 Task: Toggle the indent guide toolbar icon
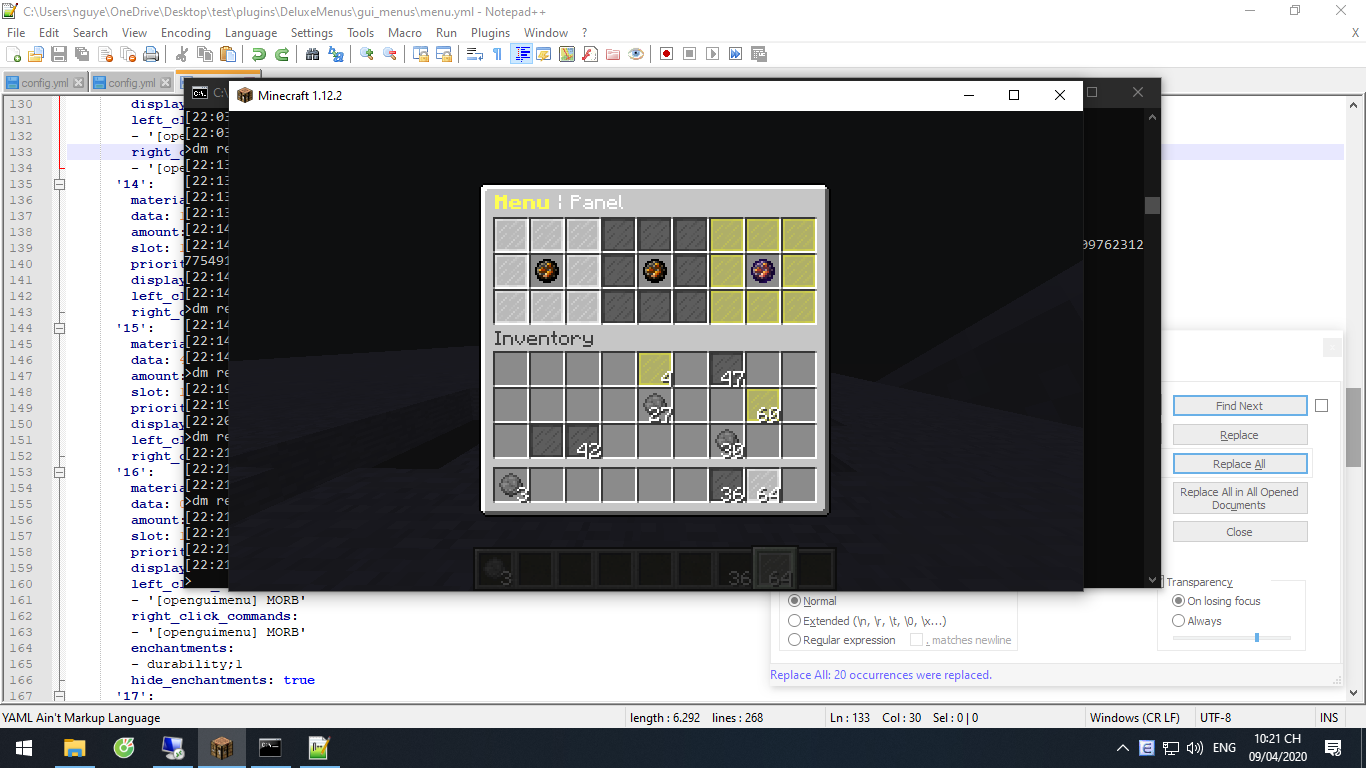click(521, 54)
